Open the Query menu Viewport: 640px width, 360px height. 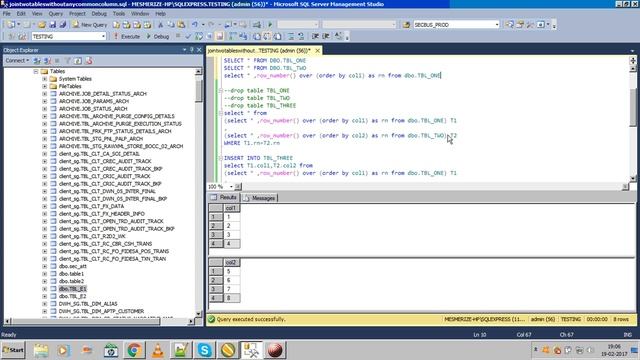tap(56, 13)
